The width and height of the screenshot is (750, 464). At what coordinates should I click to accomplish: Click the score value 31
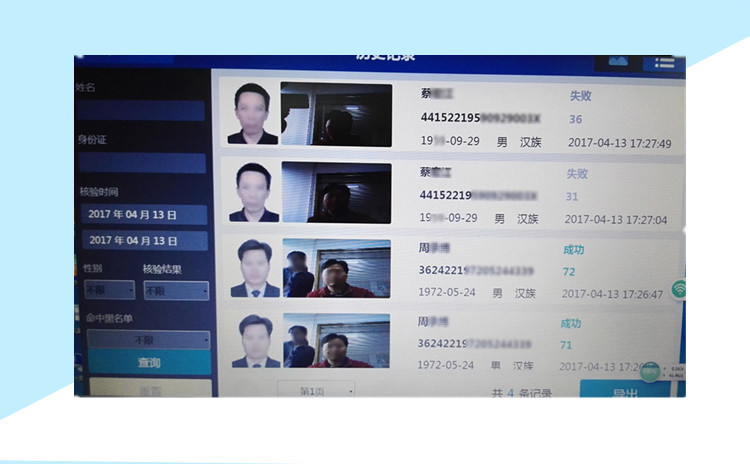click(x=572, y=197)
